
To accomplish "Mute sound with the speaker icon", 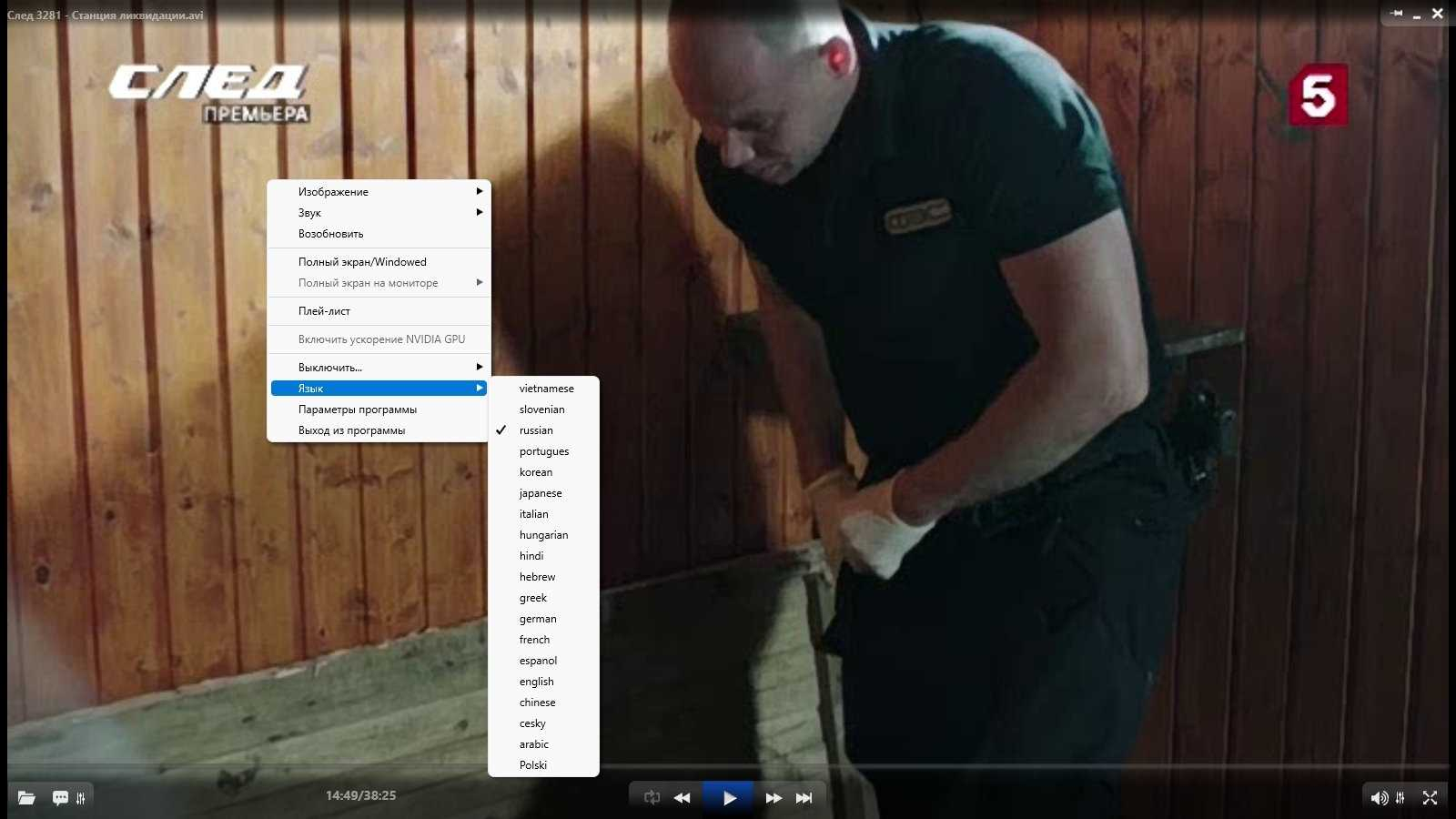I will pyautogui.click(x=1380, y=798).
